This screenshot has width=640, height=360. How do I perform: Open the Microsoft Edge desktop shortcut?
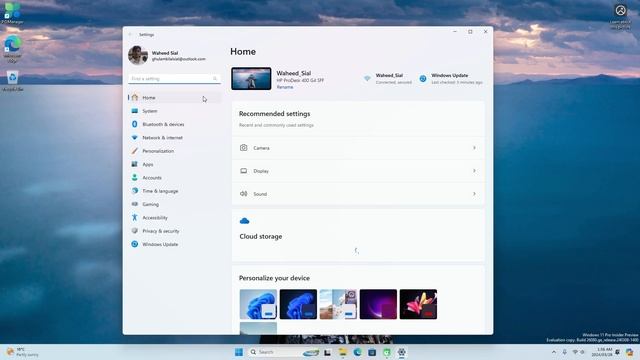point(12,48)
